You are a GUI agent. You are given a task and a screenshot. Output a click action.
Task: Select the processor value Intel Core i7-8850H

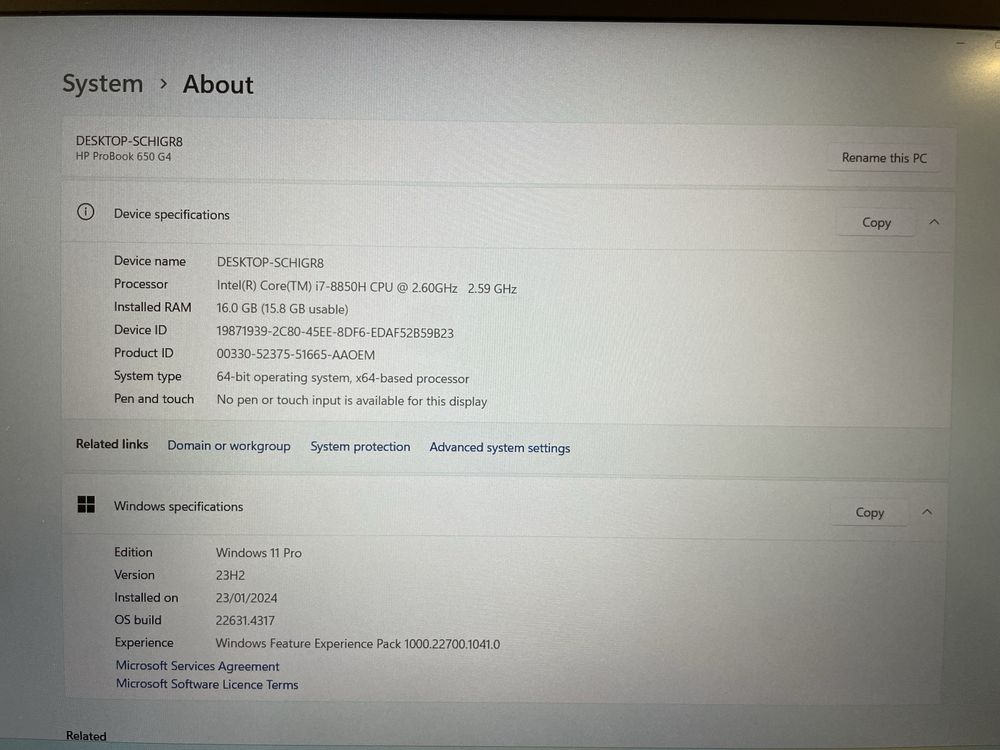(367, 288)
